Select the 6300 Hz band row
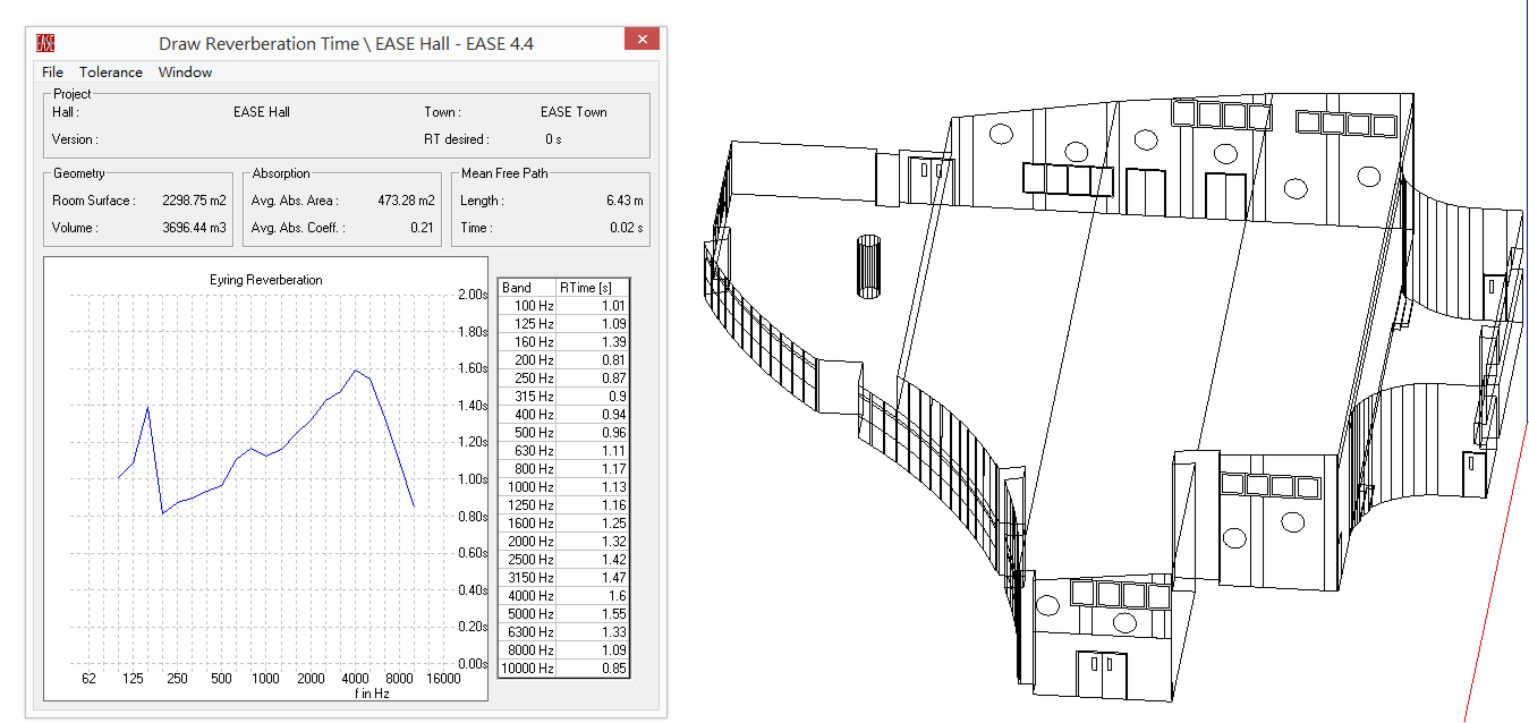Image resolution: width=1529 pixels, height=723 pixels. click(x=564, y=631)
